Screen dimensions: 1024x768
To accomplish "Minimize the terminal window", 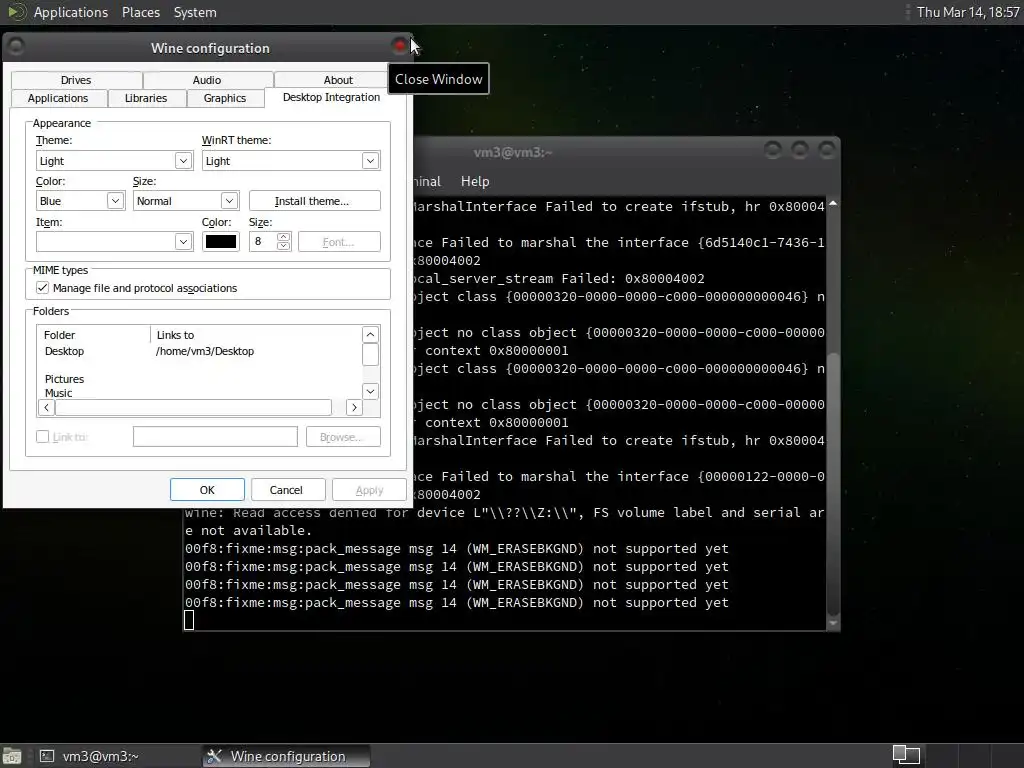I will point(773,151).
